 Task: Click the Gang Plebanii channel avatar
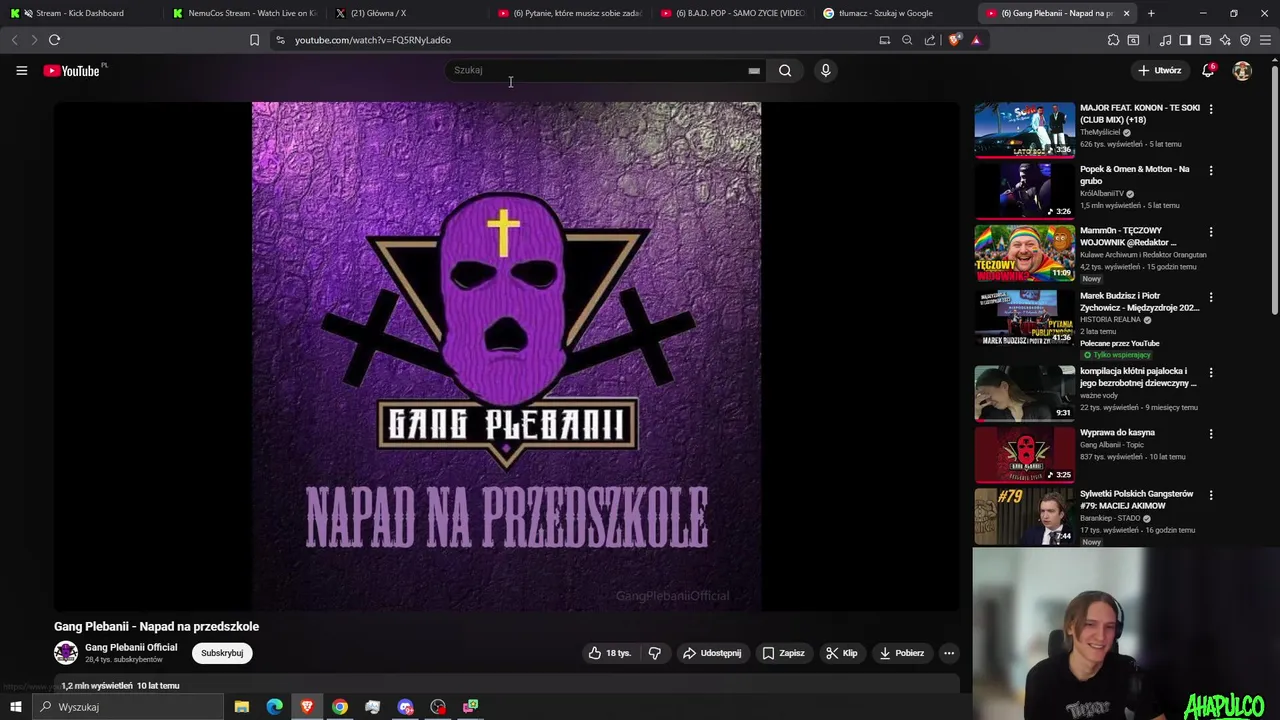pos(66,653)
